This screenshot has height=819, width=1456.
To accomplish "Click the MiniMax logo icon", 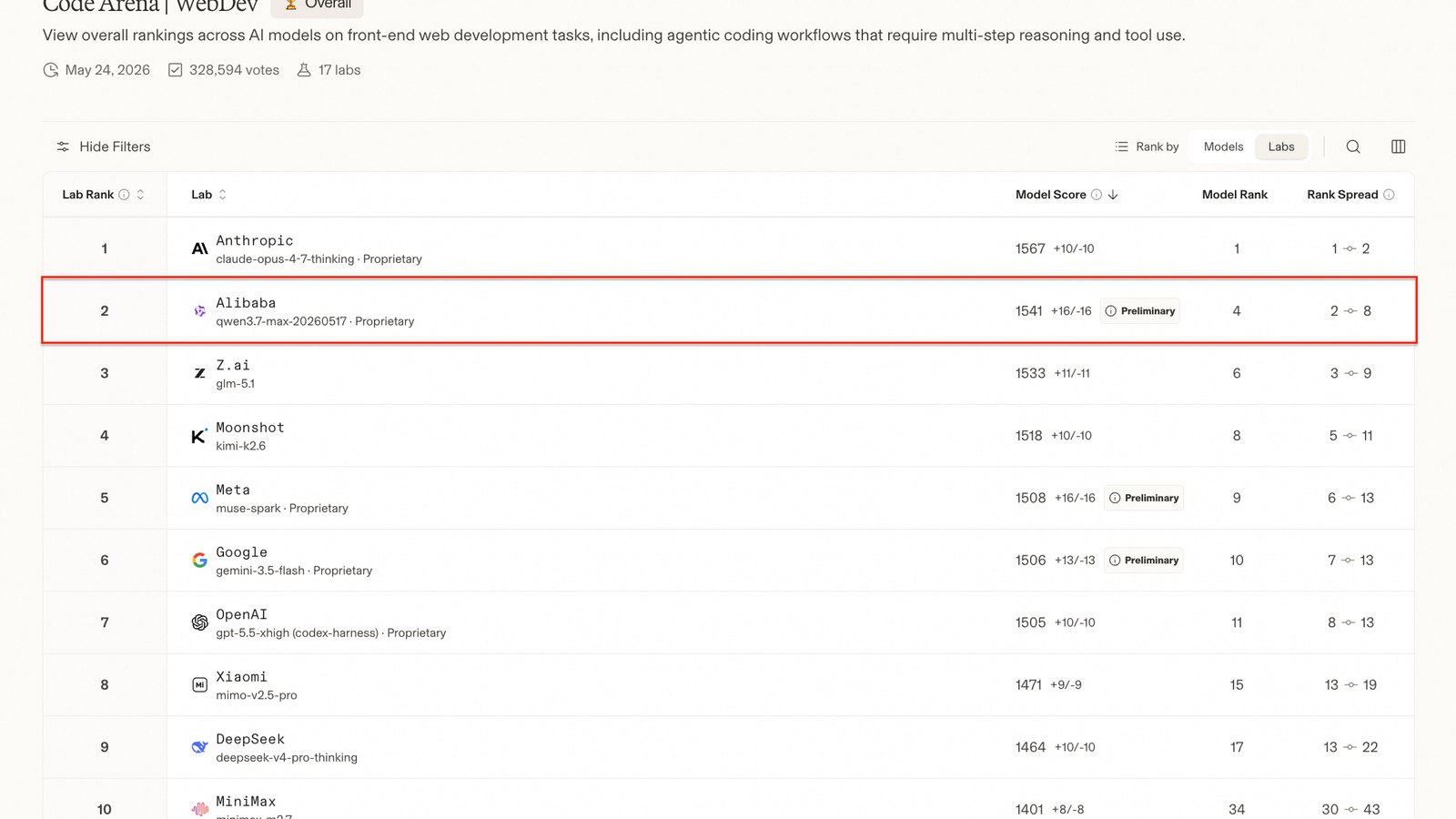I will pyautogui.click(x=199, y=809).
